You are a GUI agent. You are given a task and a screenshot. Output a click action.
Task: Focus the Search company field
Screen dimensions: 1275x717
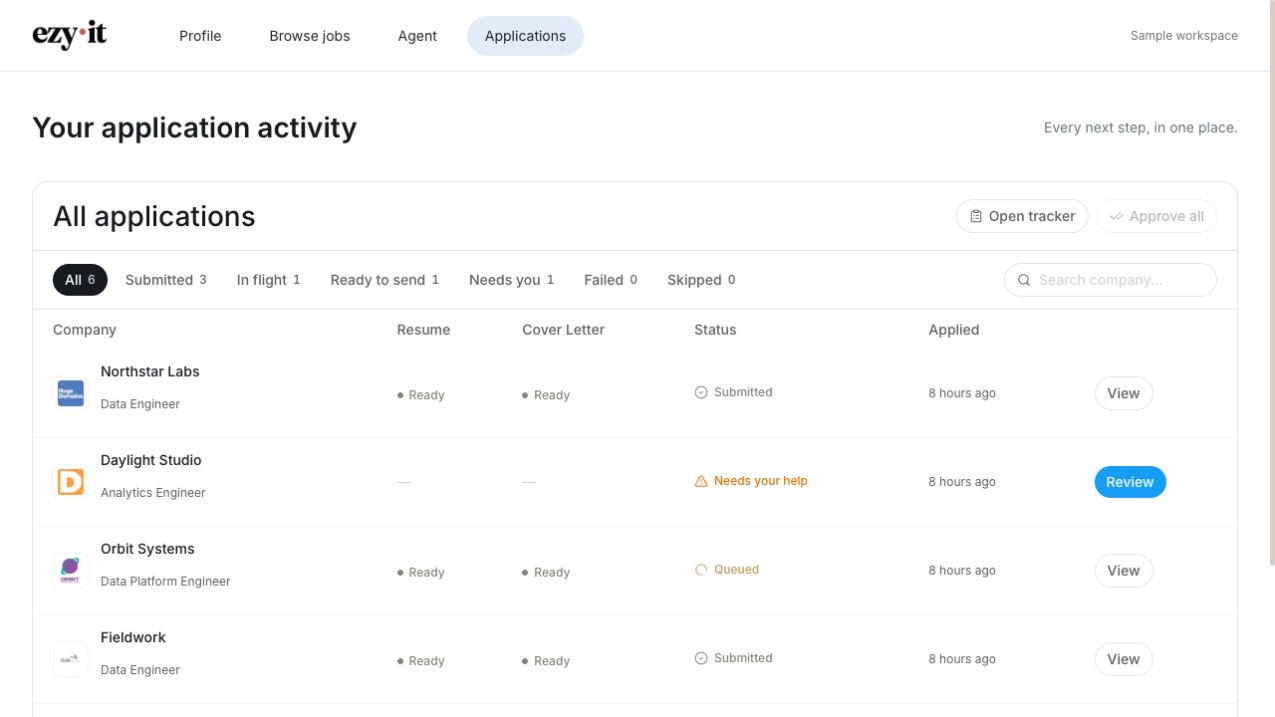pos(1110,280)
